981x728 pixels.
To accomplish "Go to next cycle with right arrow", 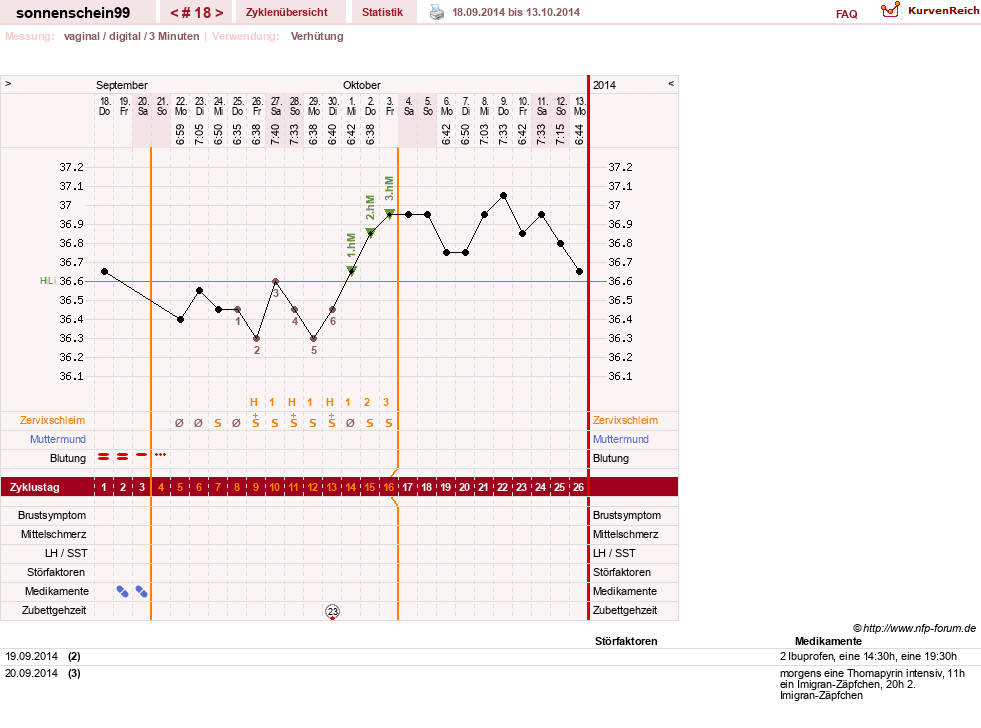I will pos(219,13).
